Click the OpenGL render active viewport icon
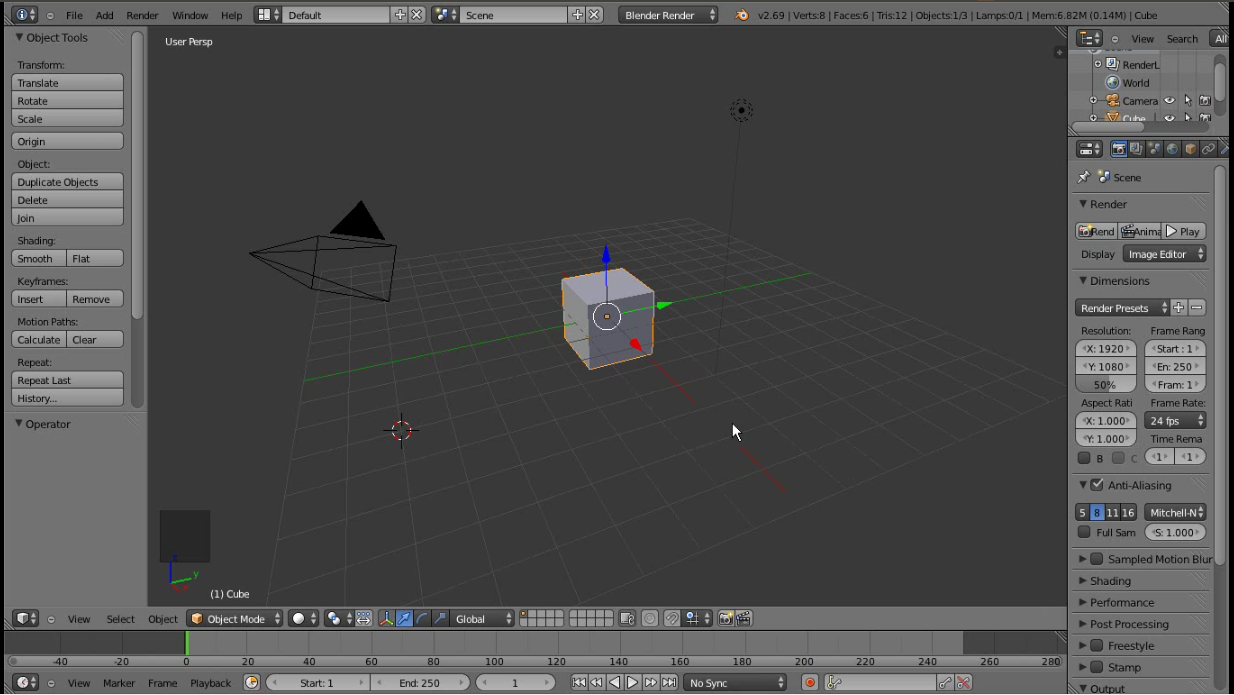Image resolution: width=1234 pixels, height=695 pixels. 726,619
